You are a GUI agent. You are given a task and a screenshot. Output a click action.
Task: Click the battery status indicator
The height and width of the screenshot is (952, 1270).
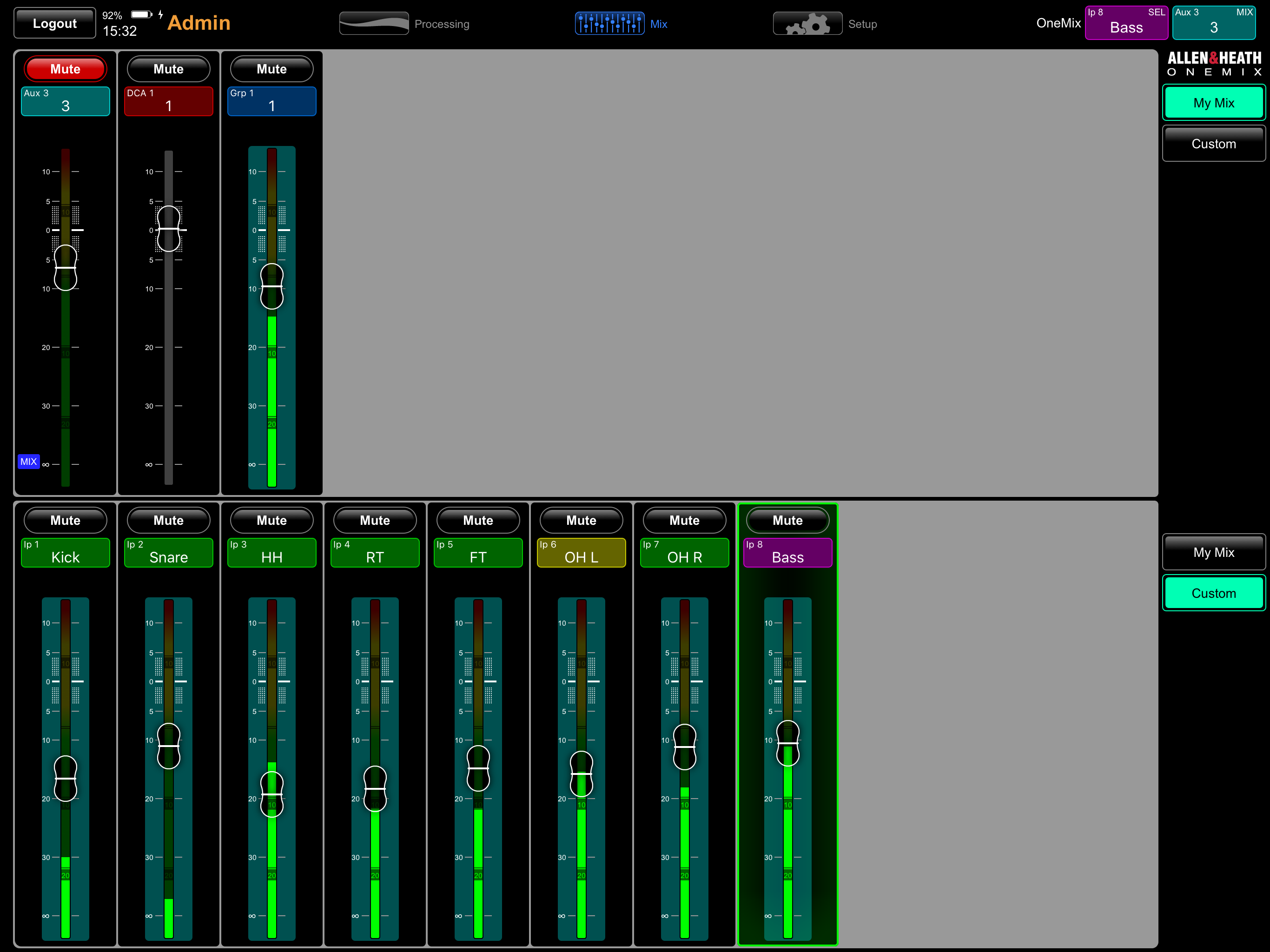coord(141,14)
